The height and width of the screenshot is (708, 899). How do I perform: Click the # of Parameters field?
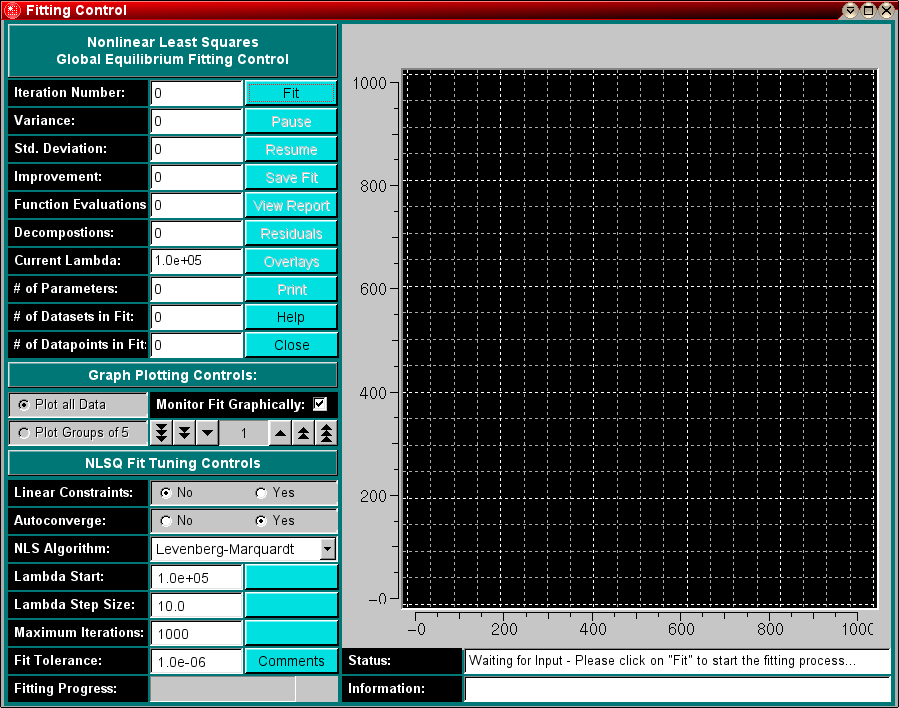click(x=197, y=289)
